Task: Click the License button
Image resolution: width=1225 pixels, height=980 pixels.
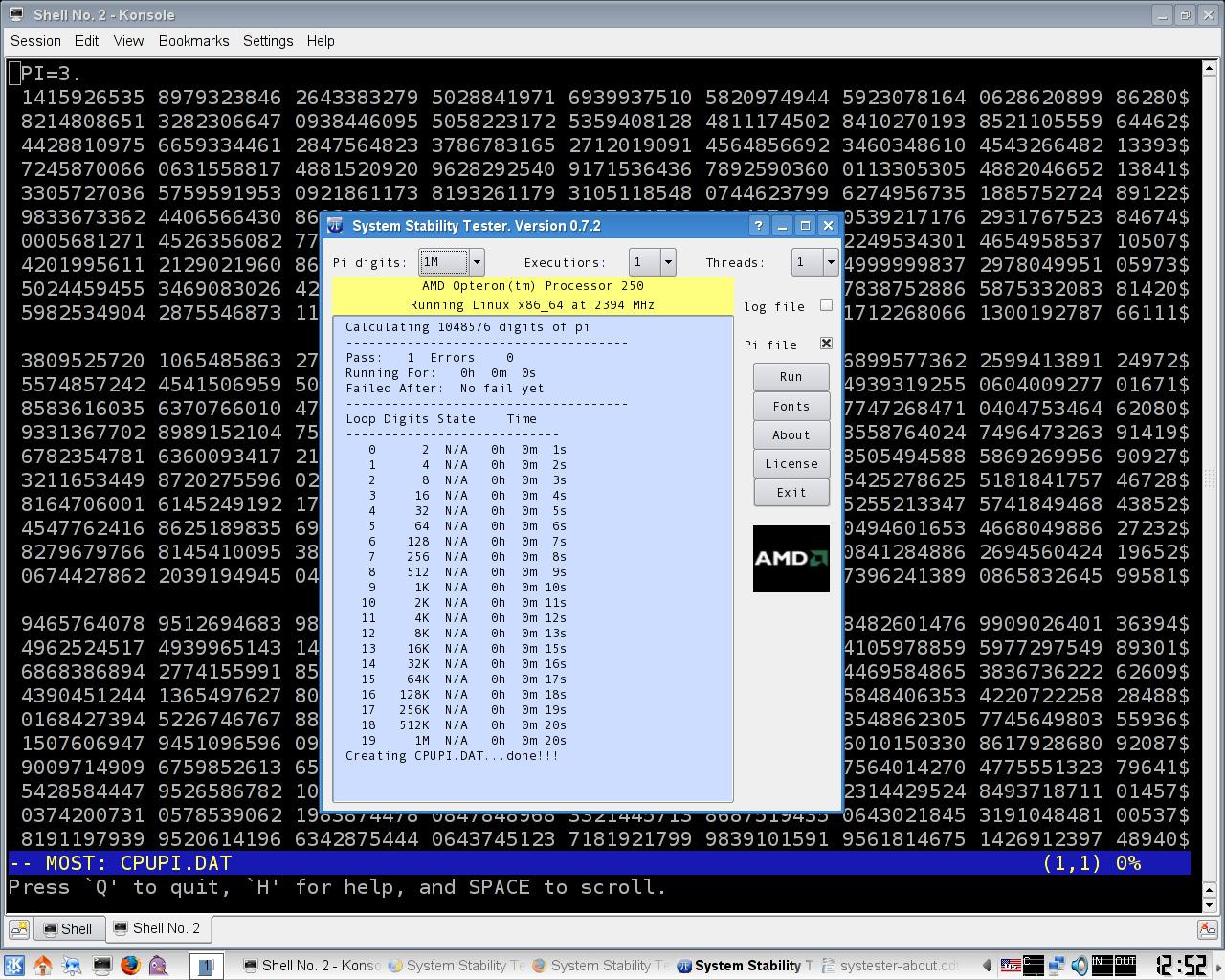Action: click(x=791, y=463)
